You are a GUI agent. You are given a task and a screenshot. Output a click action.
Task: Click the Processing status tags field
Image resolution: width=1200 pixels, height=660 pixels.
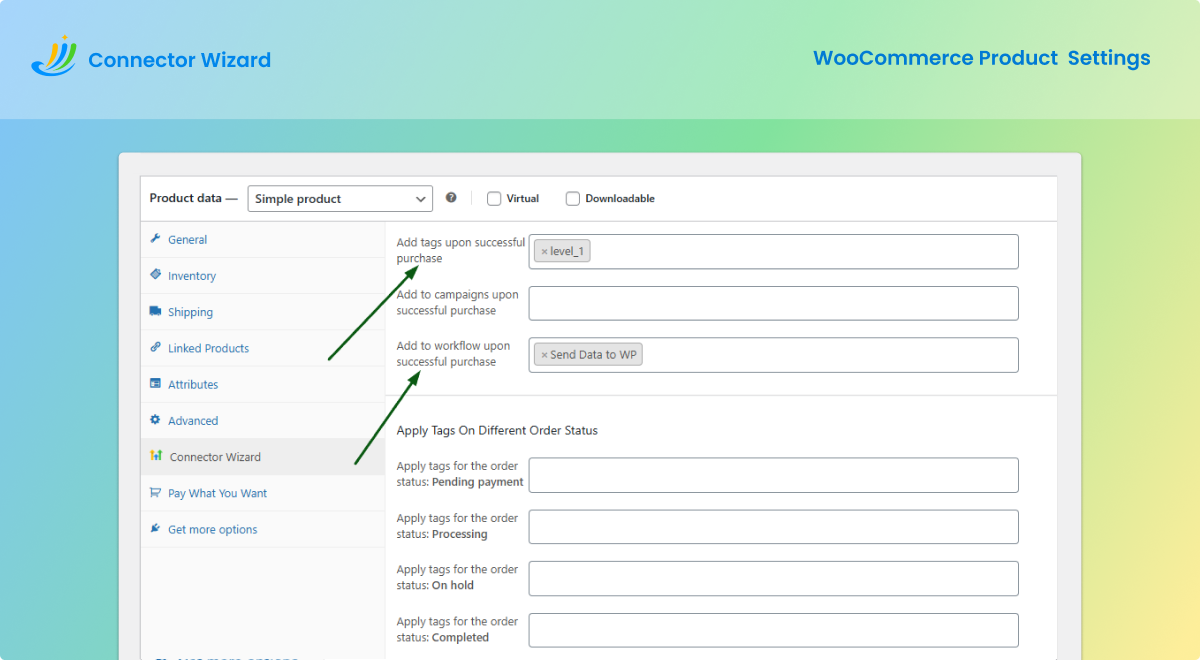pos(773,527)
